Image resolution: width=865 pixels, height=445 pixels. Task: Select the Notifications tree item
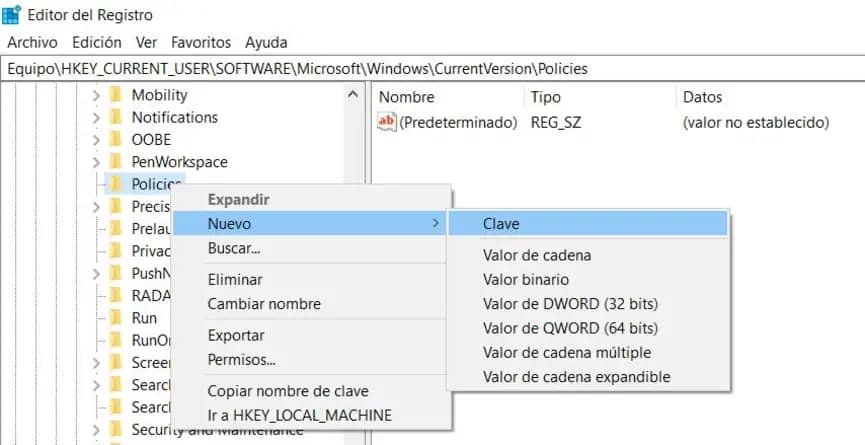[174, 117]
